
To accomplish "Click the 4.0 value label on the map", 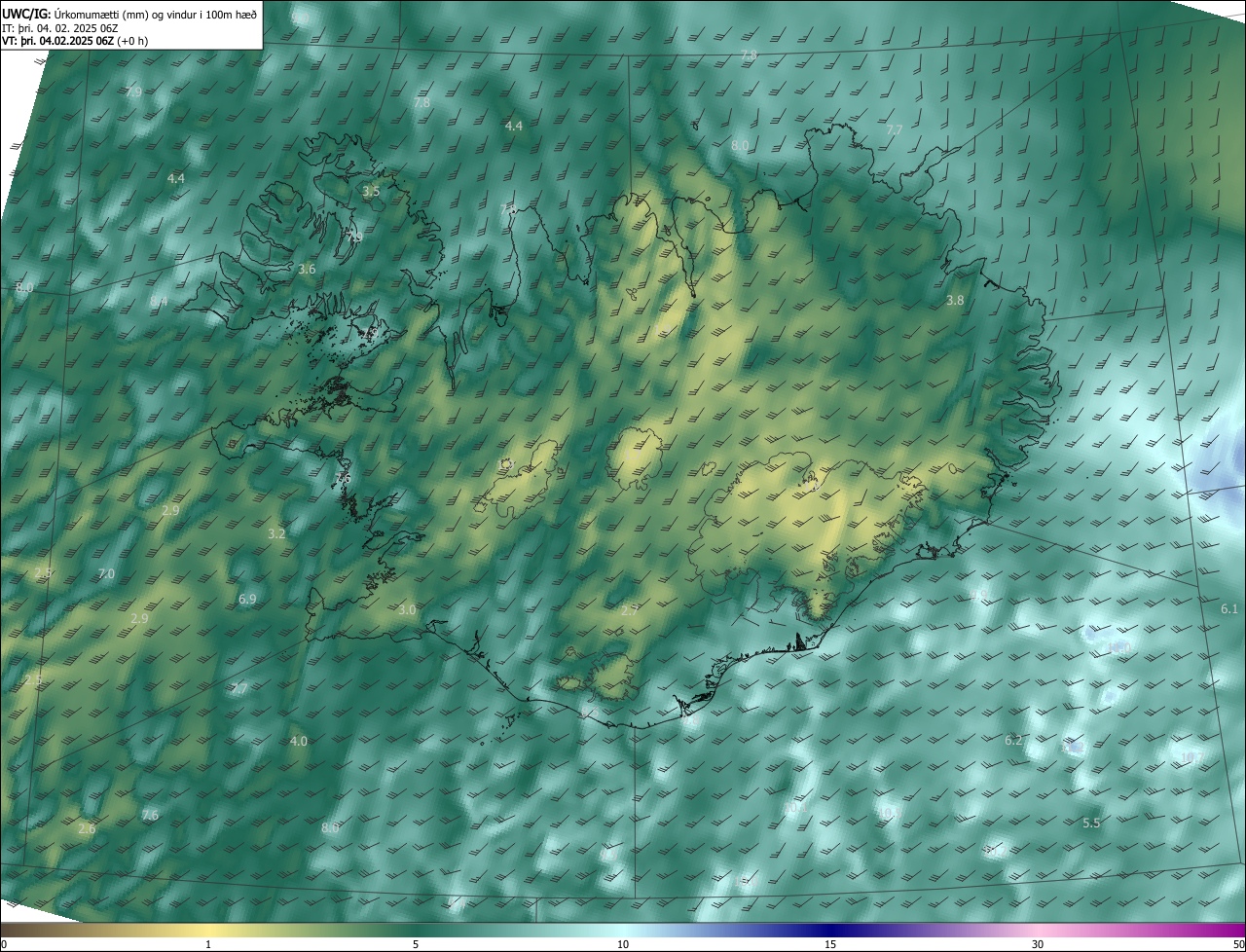I will point(299,742).
